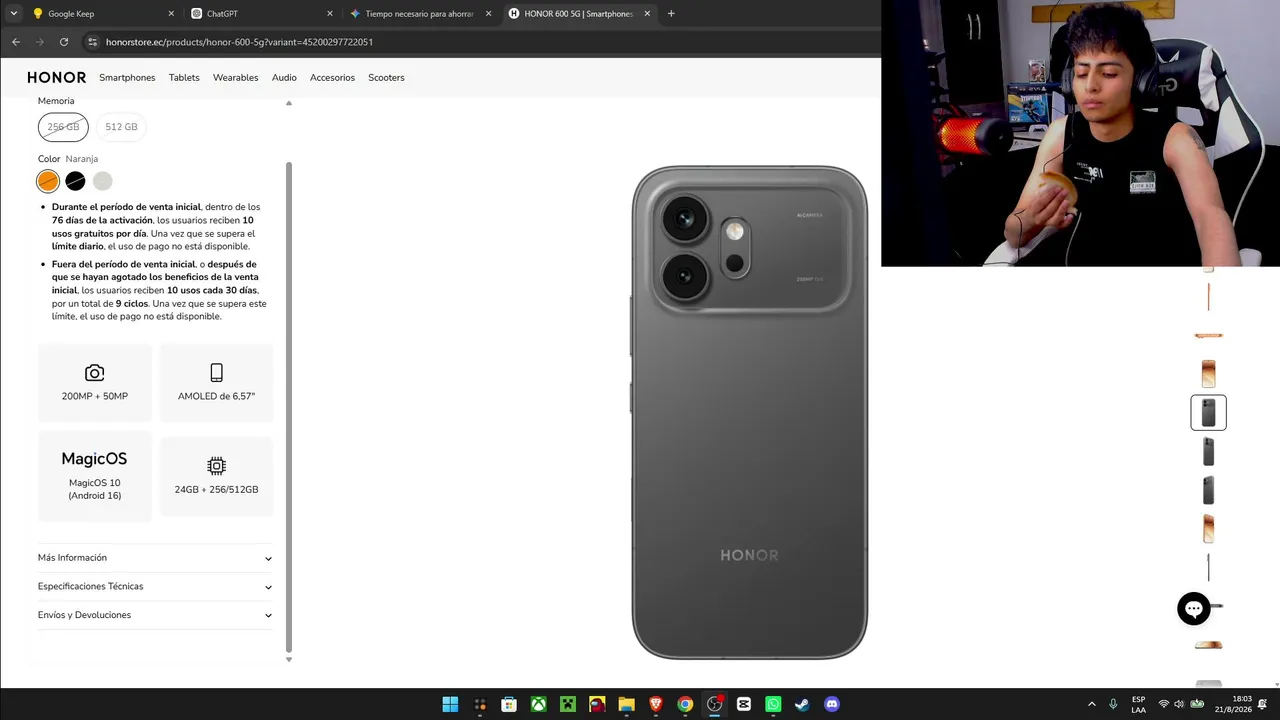The image size is (1280, 720).
Task: Switch to the ChatGPT tab
Action: point(262,14)
